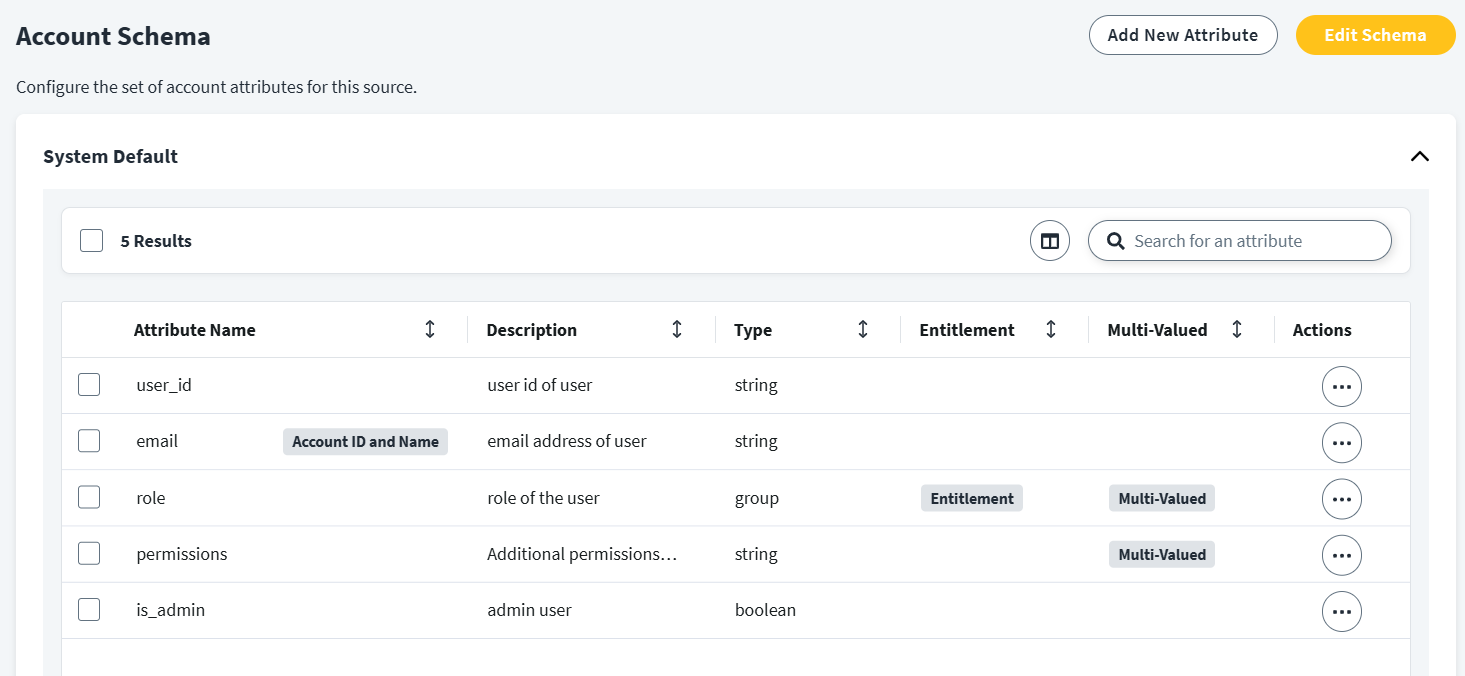Click the 'email' attribute name
This screenshot has width=1465, height=676.
157,441
